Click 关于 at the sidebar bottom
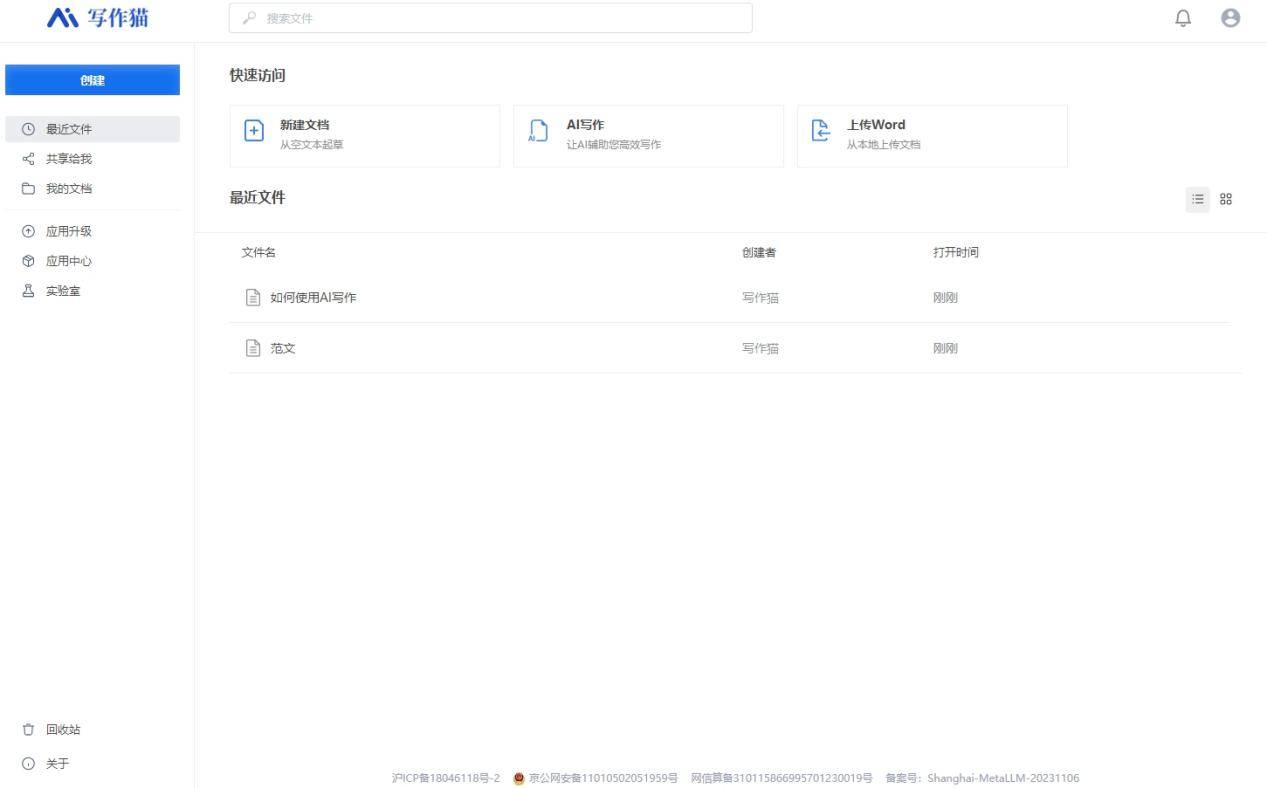Viewport: 1267px width, 788px height. tap(57, 764)
